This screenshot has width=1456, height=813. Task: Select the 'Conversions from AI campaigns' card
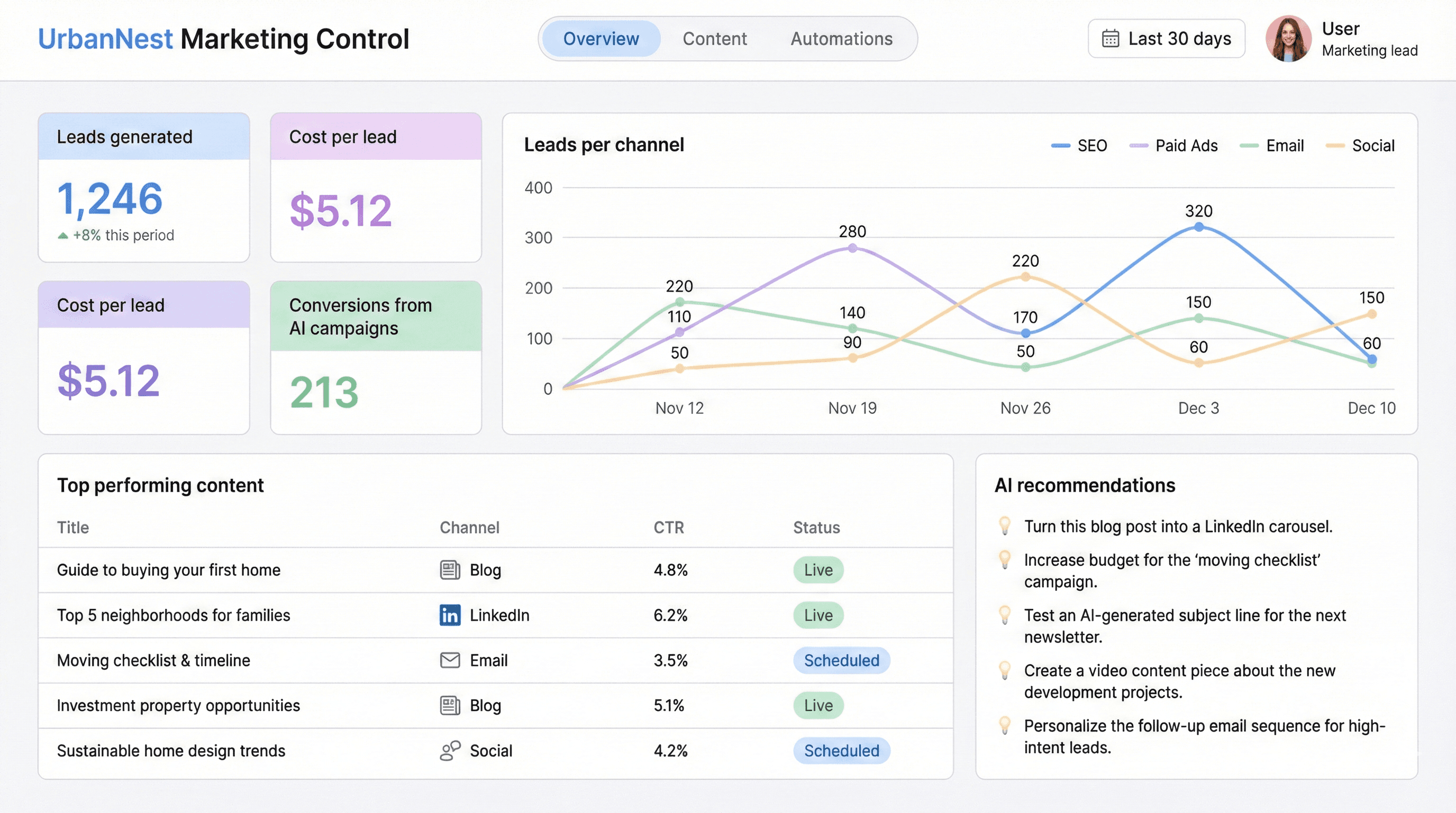point(375,356)
